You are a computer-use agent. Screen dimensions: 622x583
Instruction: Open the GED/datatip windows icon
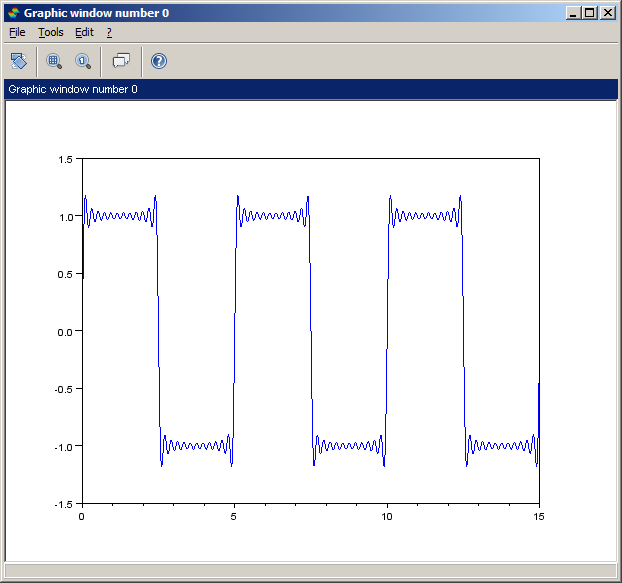pos(121,61)
